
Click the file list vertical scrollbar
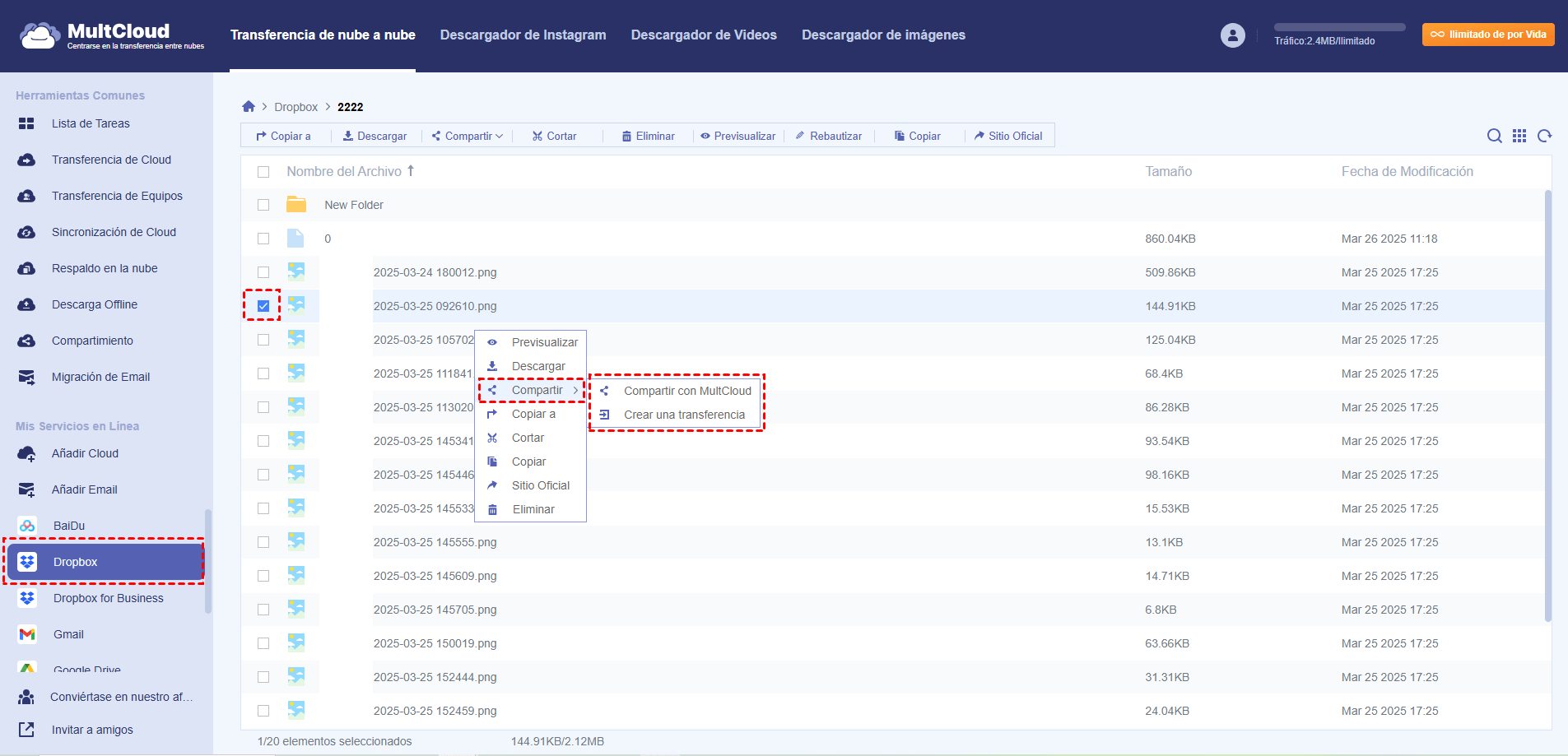click(1547, 403)
